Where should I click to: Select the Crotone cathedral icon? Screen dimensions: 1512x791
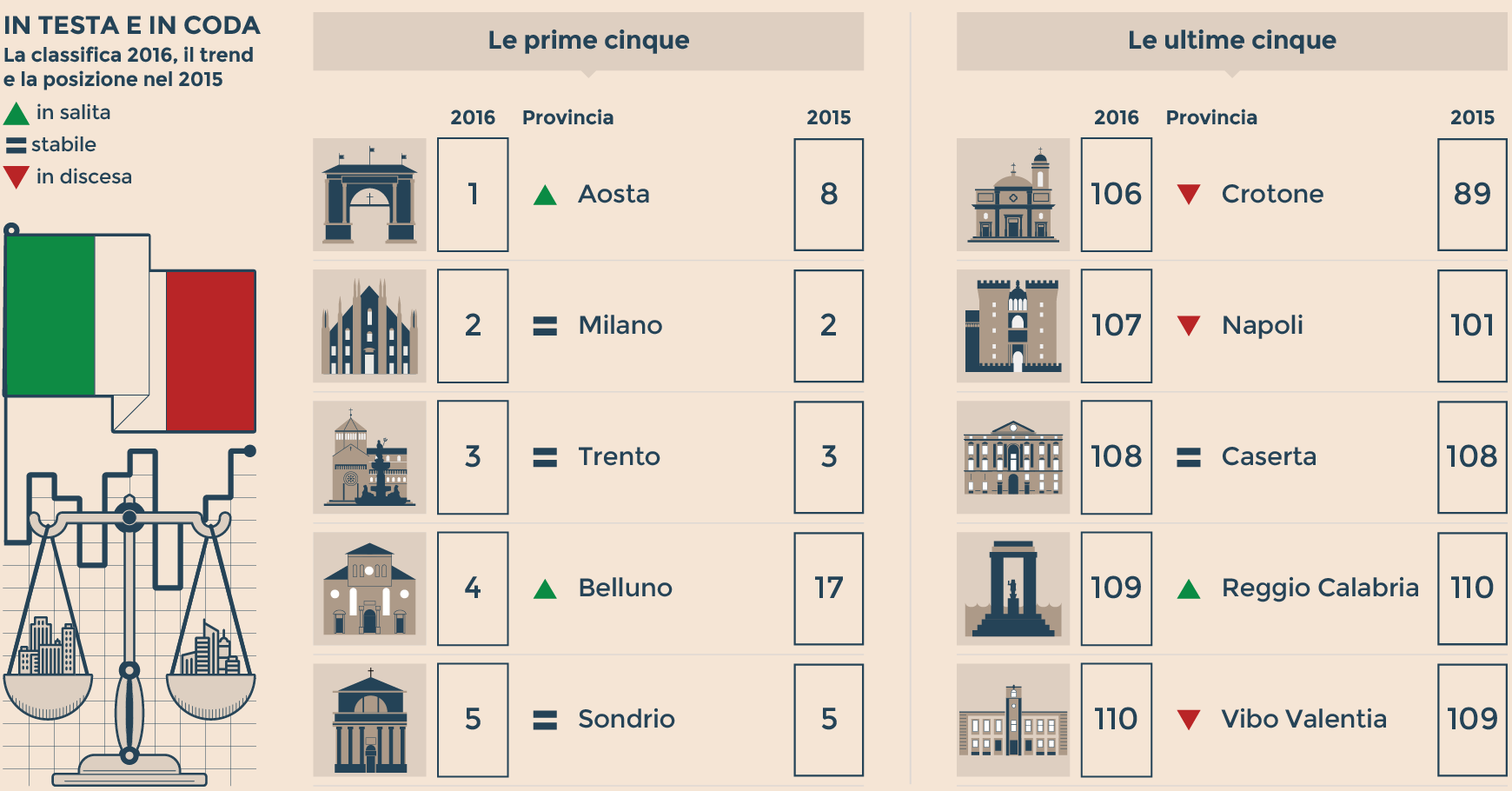click(1013, 195)
